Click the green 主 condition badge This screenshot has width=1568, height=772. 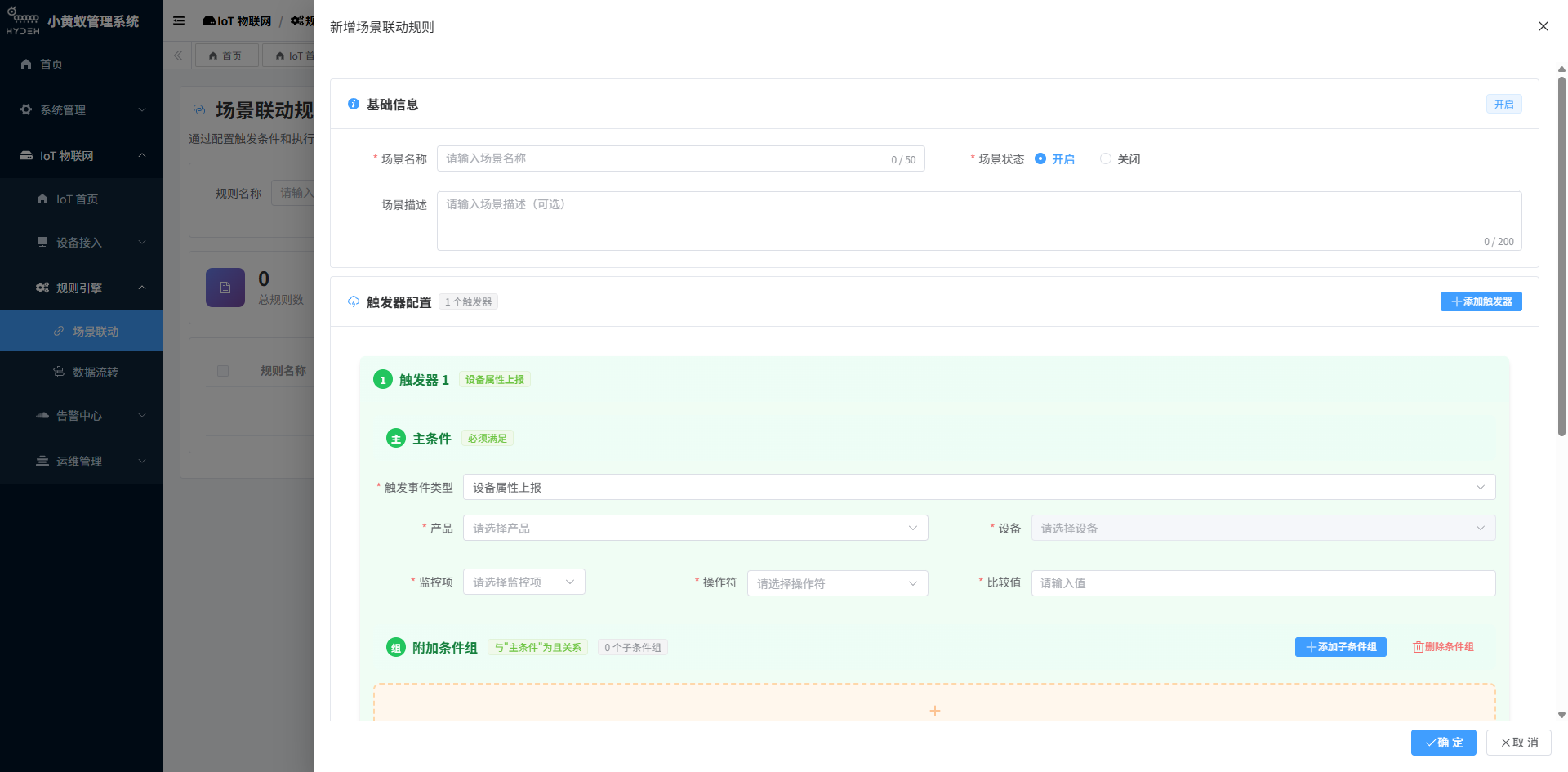click(x=396, y=439)
